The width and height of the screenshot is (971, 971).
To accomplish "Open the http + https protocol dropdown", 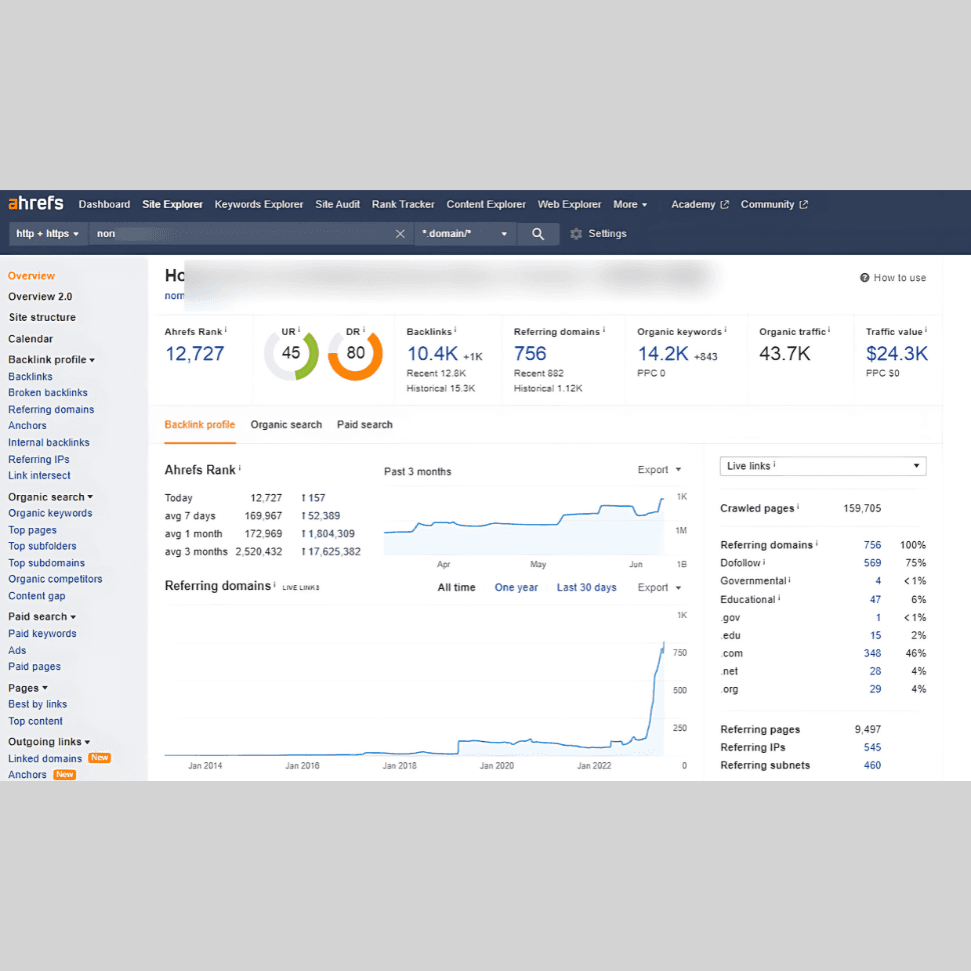I will (47, 234).
